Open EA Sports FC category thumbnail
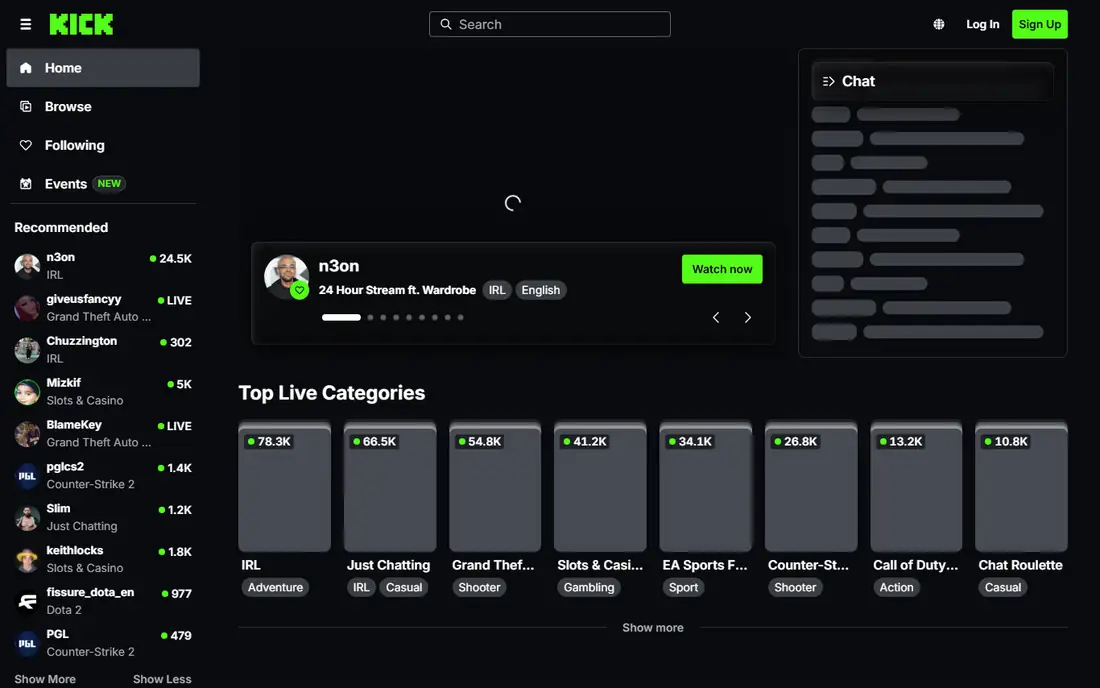 tap(705, 486)
